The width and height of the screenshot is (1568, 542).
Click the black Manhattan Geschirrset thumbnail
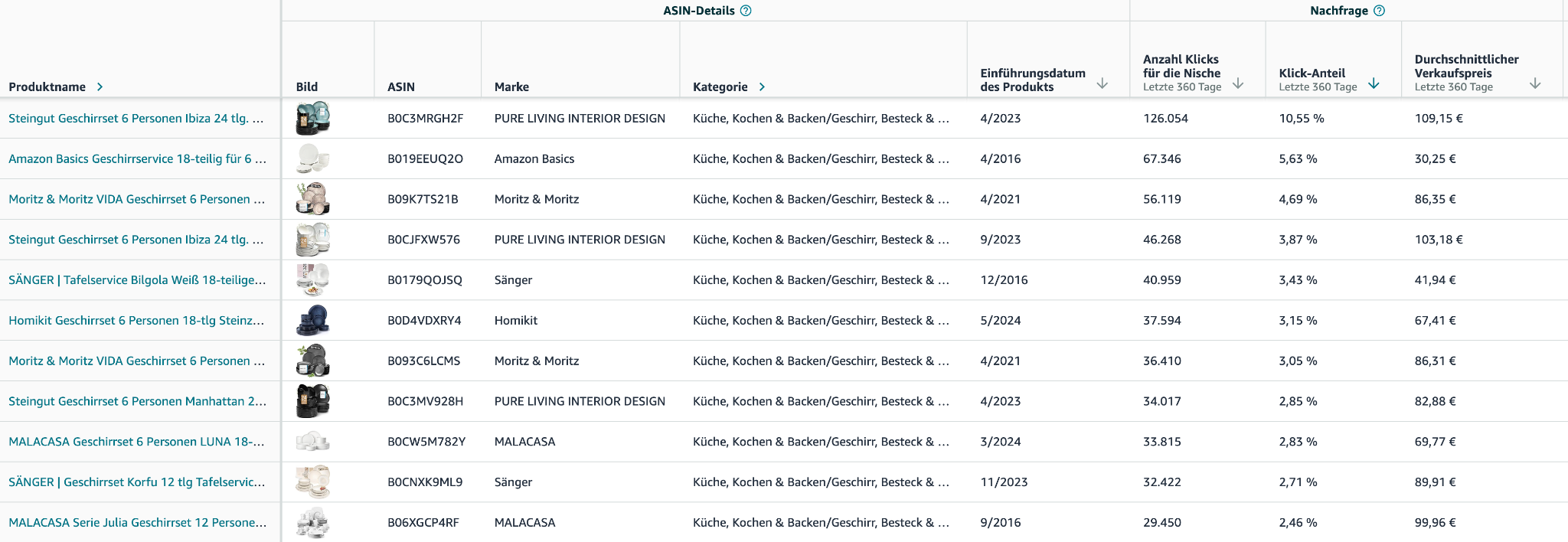click(x=312, y=401)
